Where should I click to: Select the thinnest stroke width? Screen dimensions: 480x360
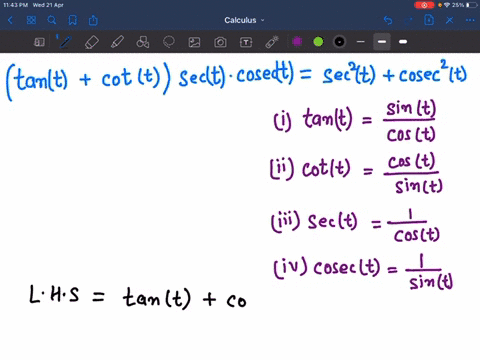coord(361,42)
